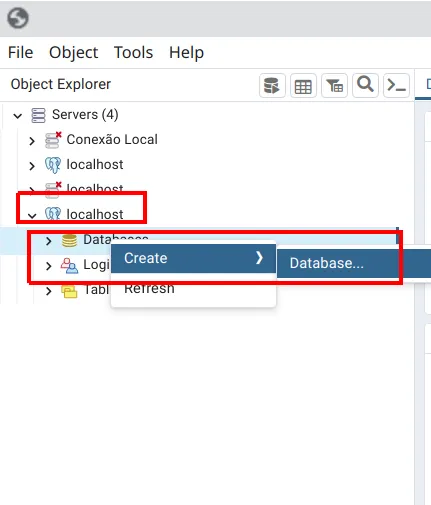Expand the first connected localhost server
431x505 pixels.
click(x=32, y=166)
